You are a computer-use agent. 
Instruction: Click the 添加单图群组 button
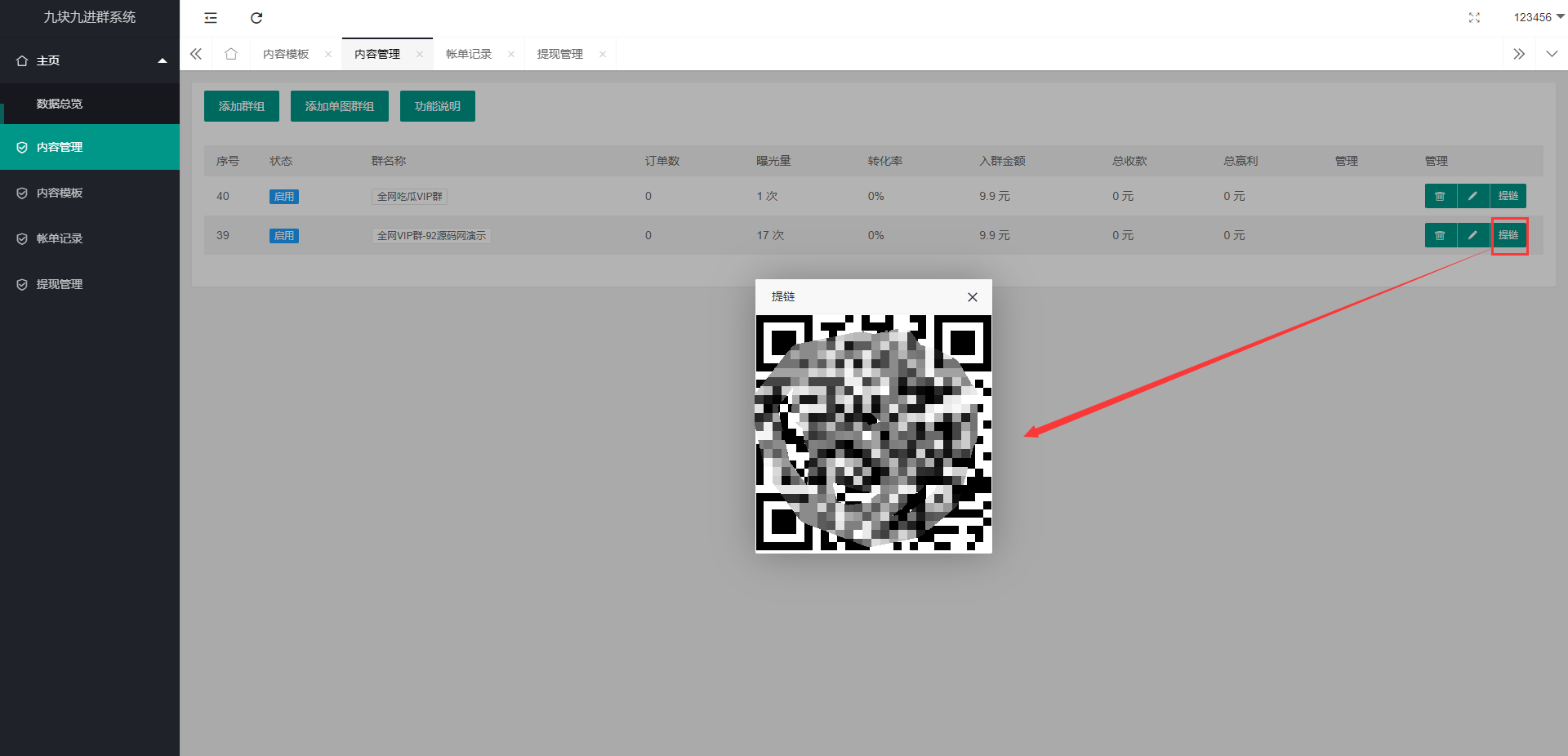(340, 106)
